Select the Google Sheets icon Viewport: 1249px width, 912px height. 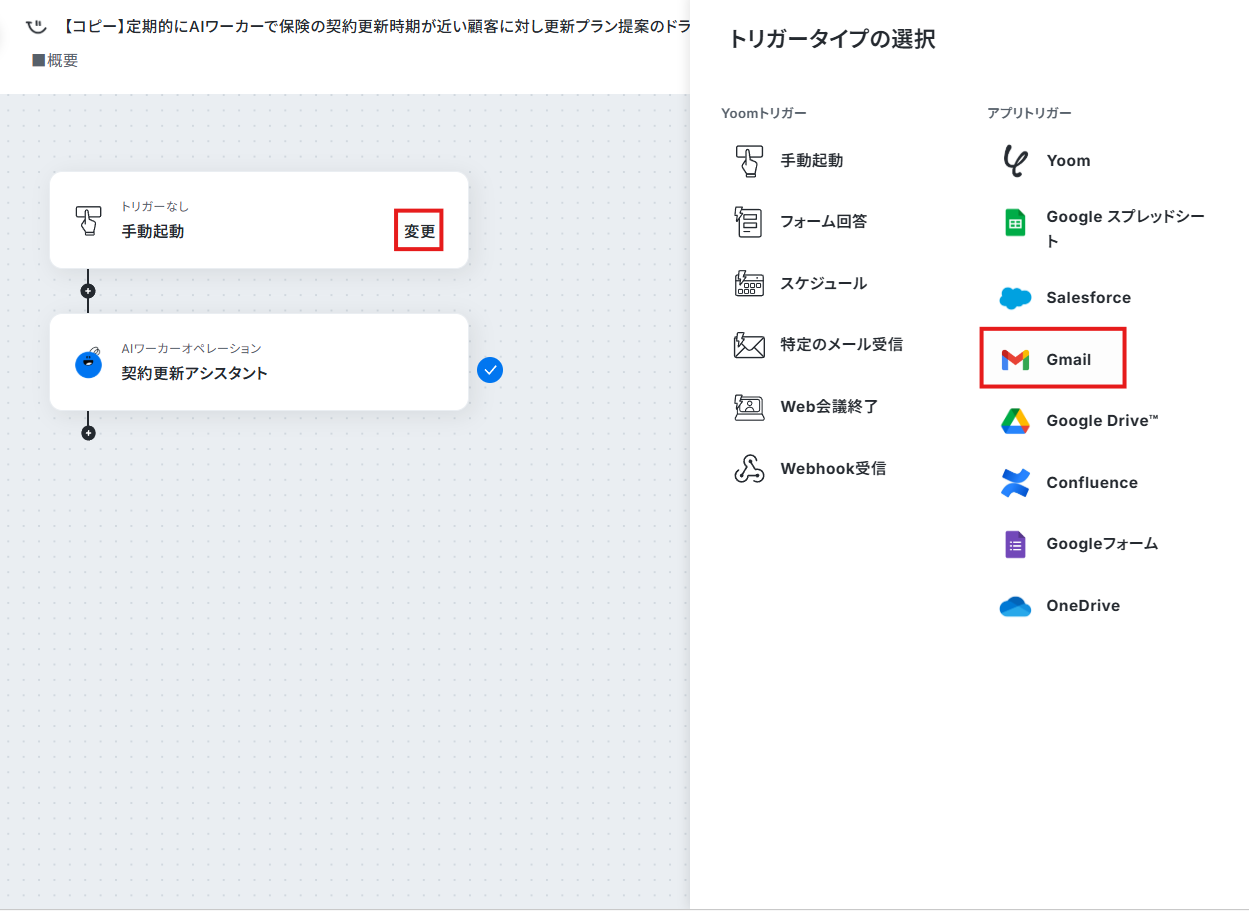(1015, 222)
